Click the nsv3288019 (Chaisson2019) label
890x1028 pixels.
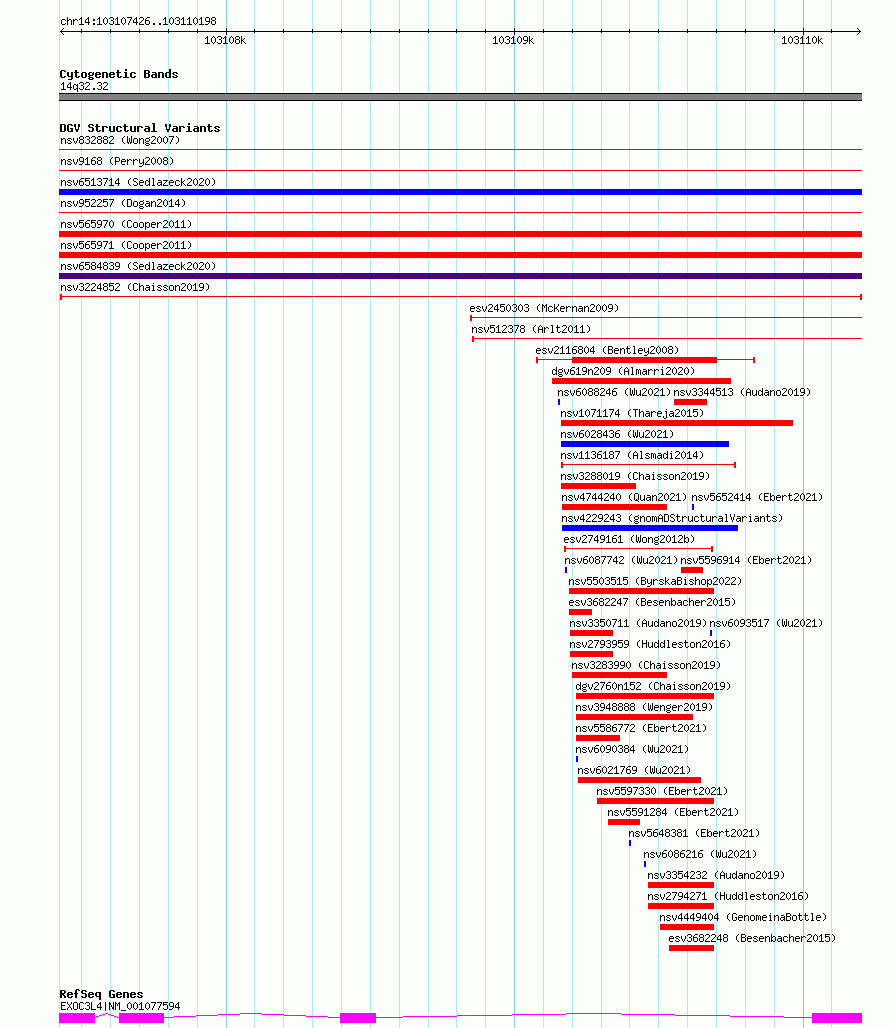pos(635,476)
